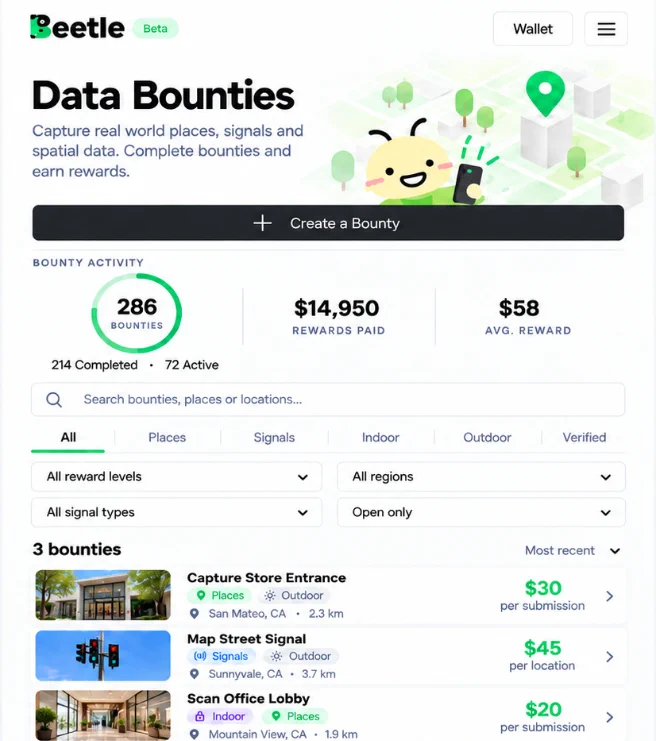The width and height of the screenshot is (656, 741).
Task: Click plus icon on Create a Bounty
Action: pyautogui.click(x=262, y=223)
